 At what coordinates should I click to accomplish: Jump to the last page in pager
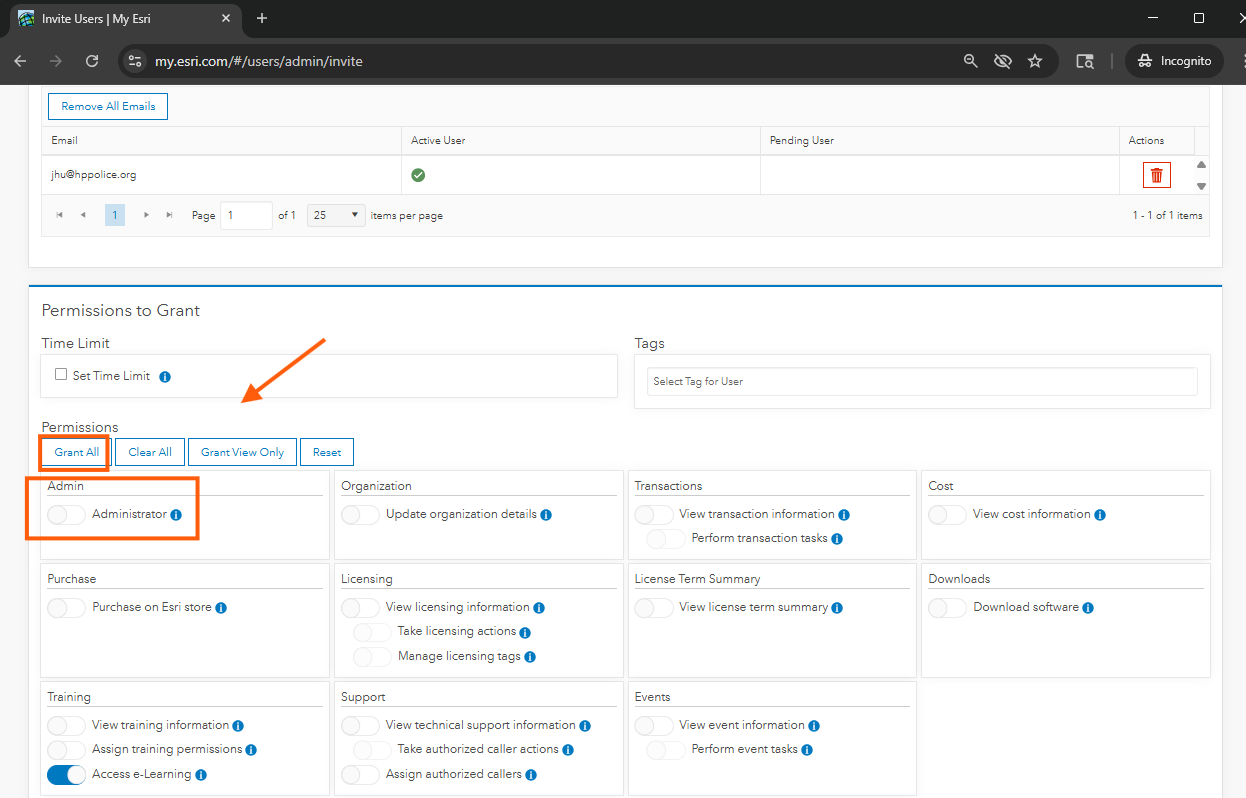169,215
